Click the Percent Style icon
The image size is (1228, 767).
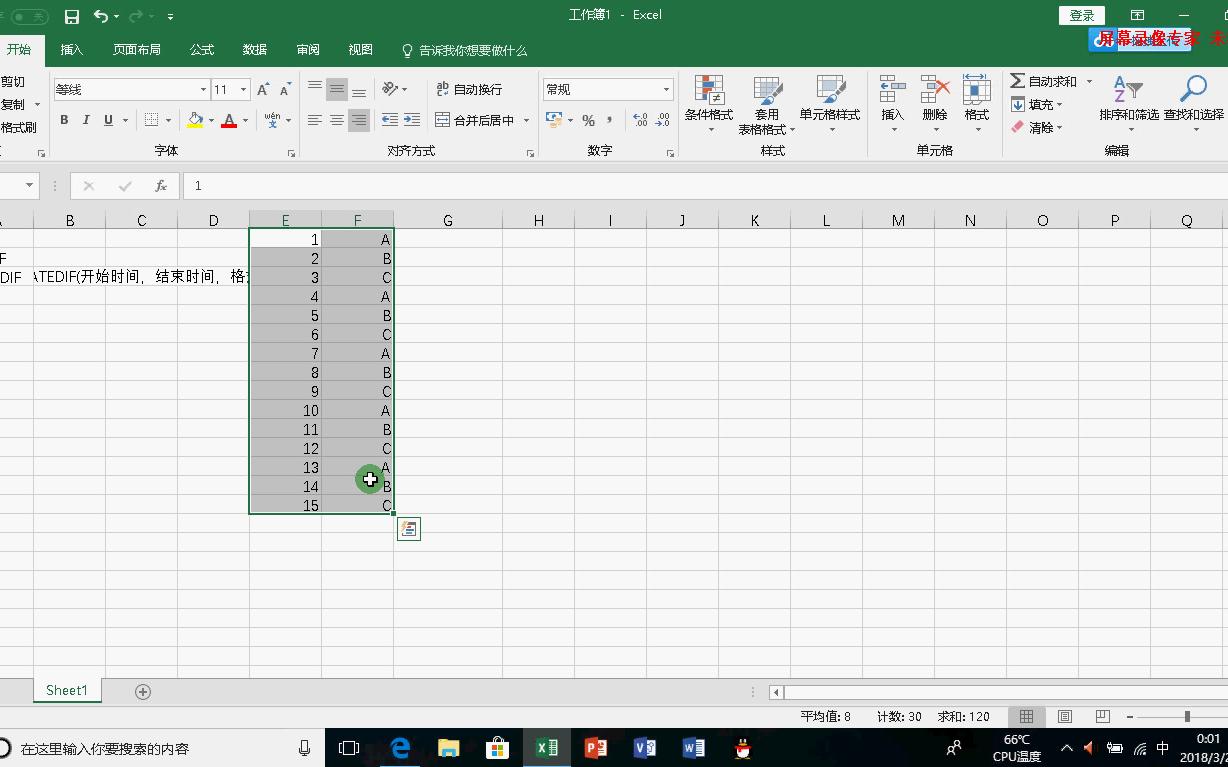click(588, 120)
